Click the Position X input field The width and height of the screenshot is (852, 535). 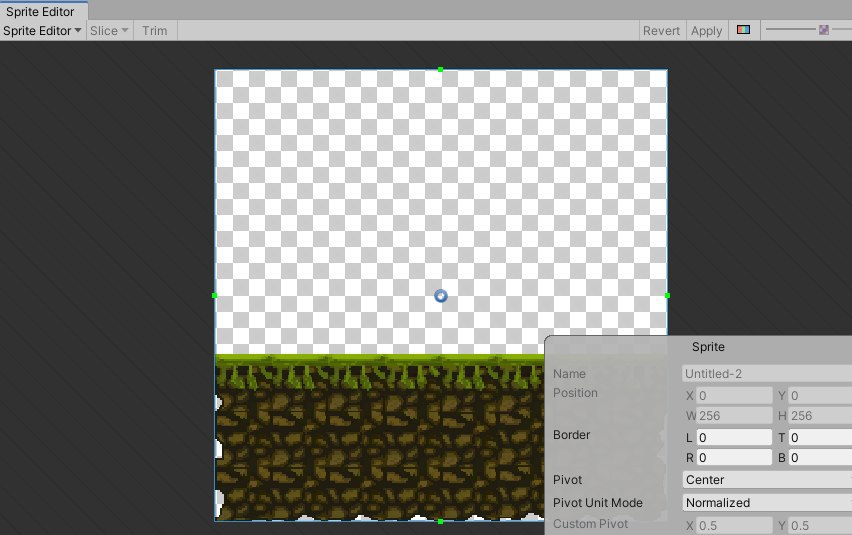[734, 395]
